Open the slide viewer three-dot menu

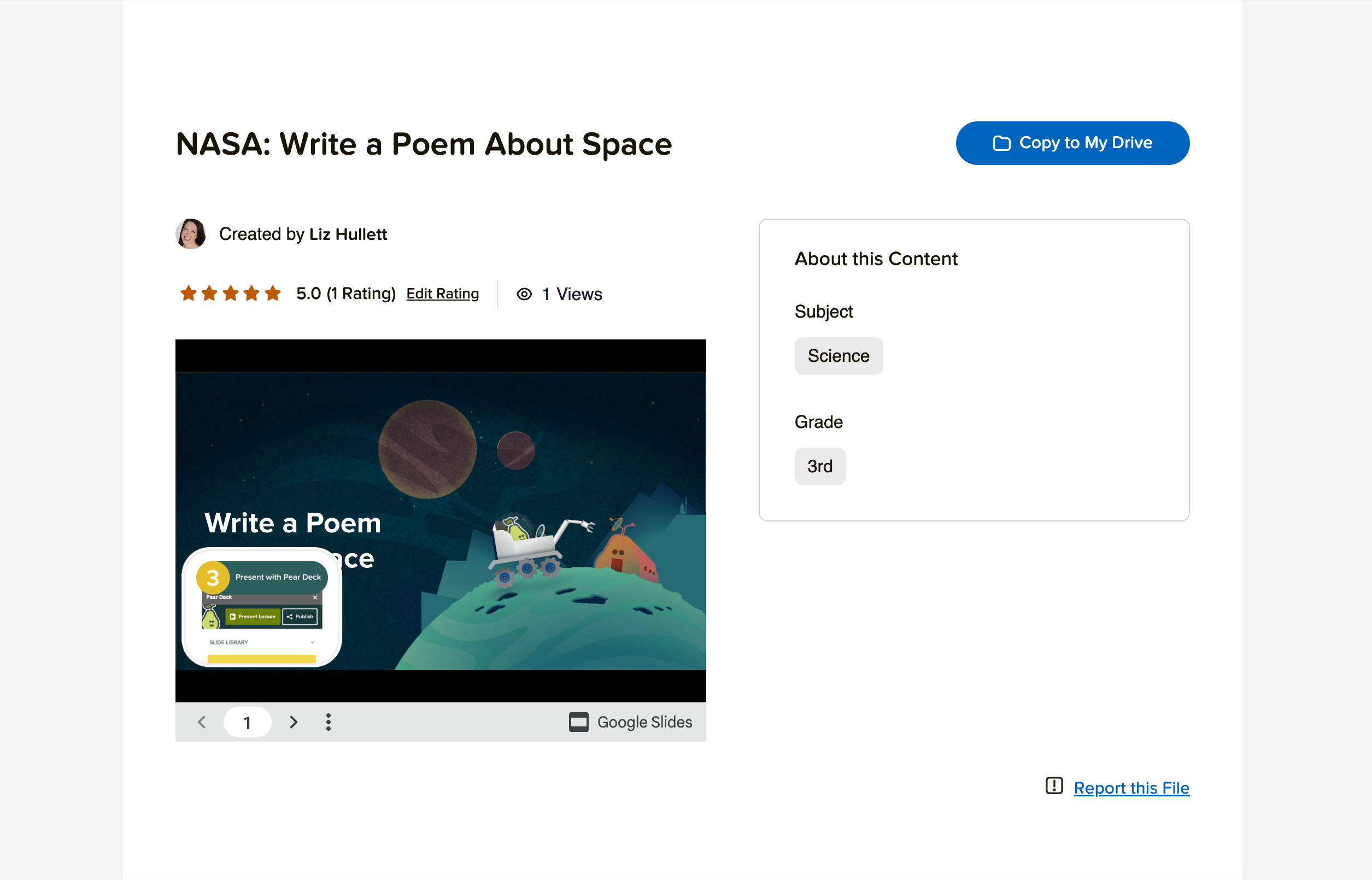(x=328, y=721)
